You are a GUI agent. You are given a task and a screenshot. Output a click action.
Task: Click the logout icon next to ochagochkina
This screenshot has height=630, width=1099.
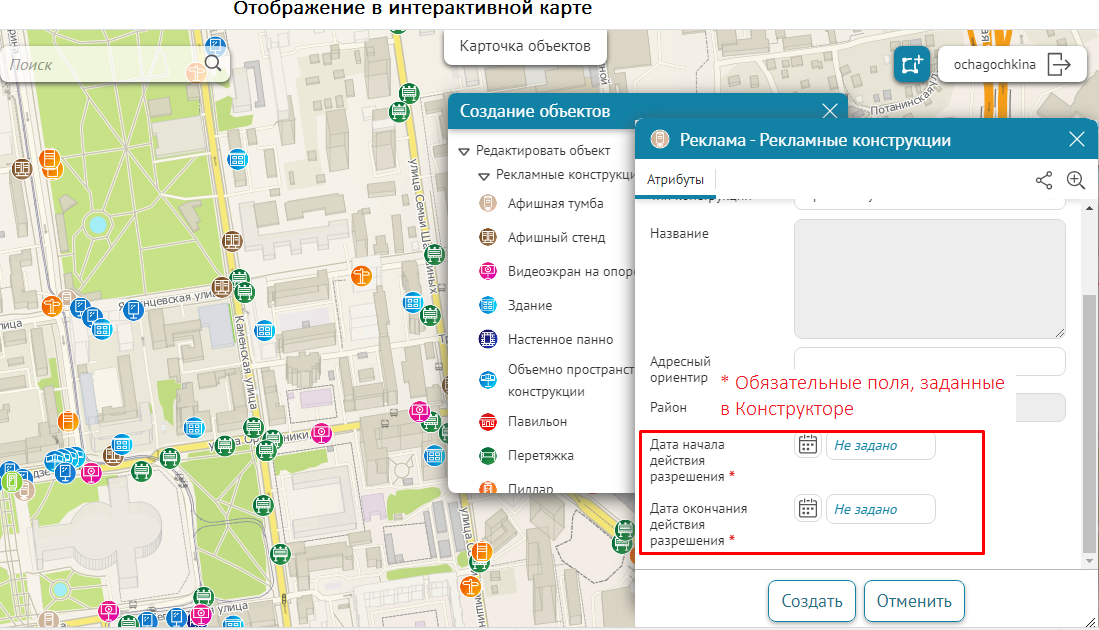[1059, 64]
